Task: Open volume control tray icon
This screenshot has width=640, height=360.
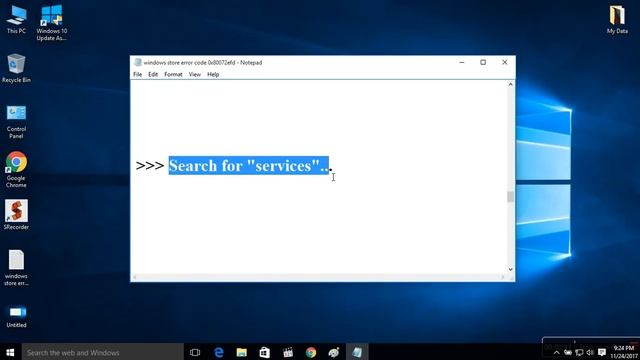Action: pos(590,352)
